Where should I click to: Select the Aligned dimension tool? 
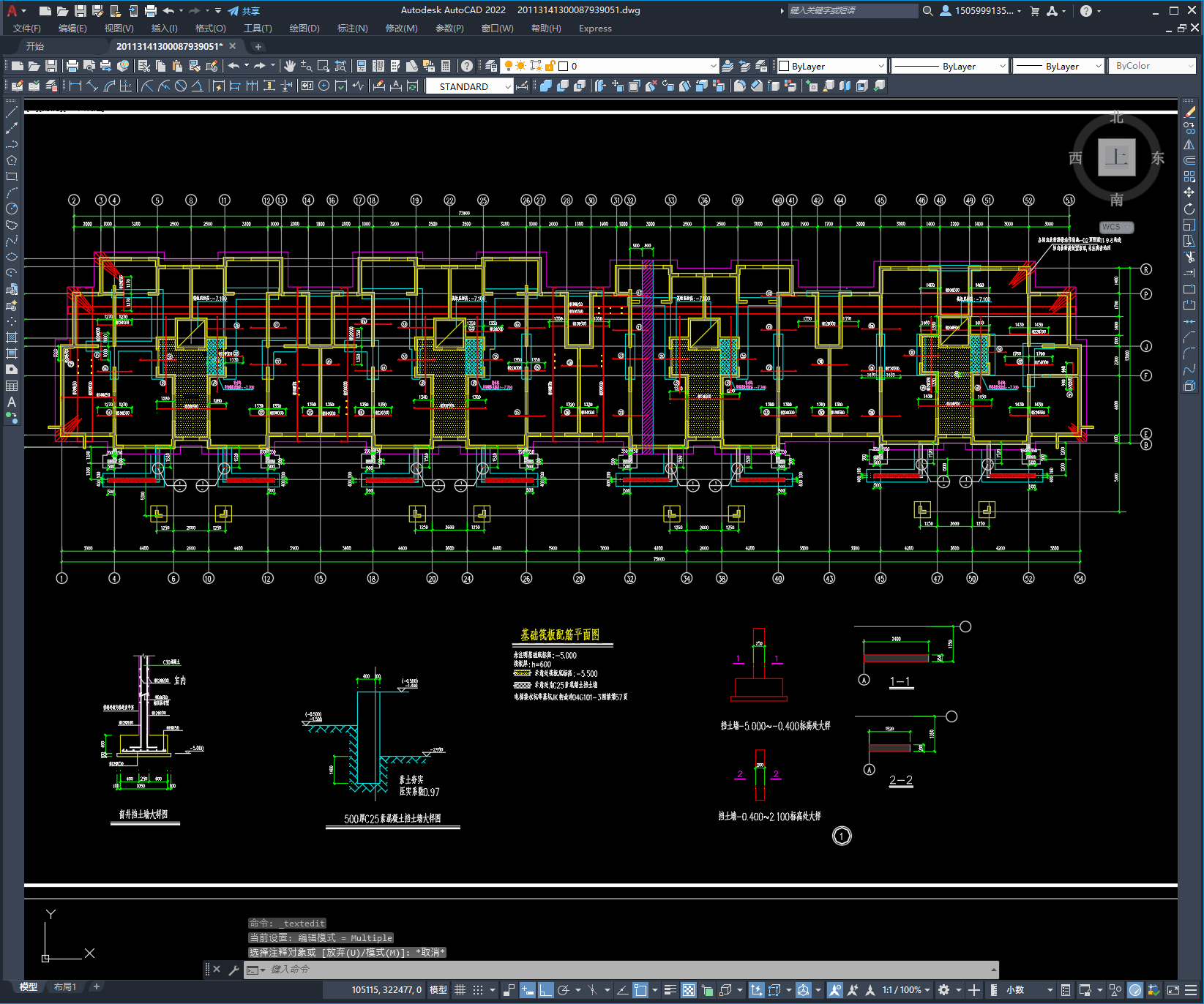click(92, 86)
